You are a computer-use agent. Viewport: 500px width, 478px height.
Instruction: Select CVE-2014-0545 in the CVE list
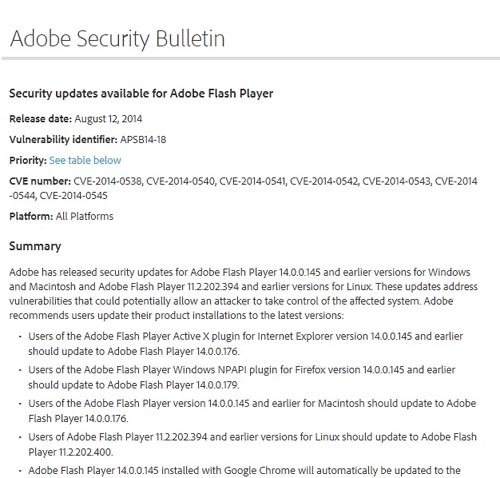click(x=73, y=195)
